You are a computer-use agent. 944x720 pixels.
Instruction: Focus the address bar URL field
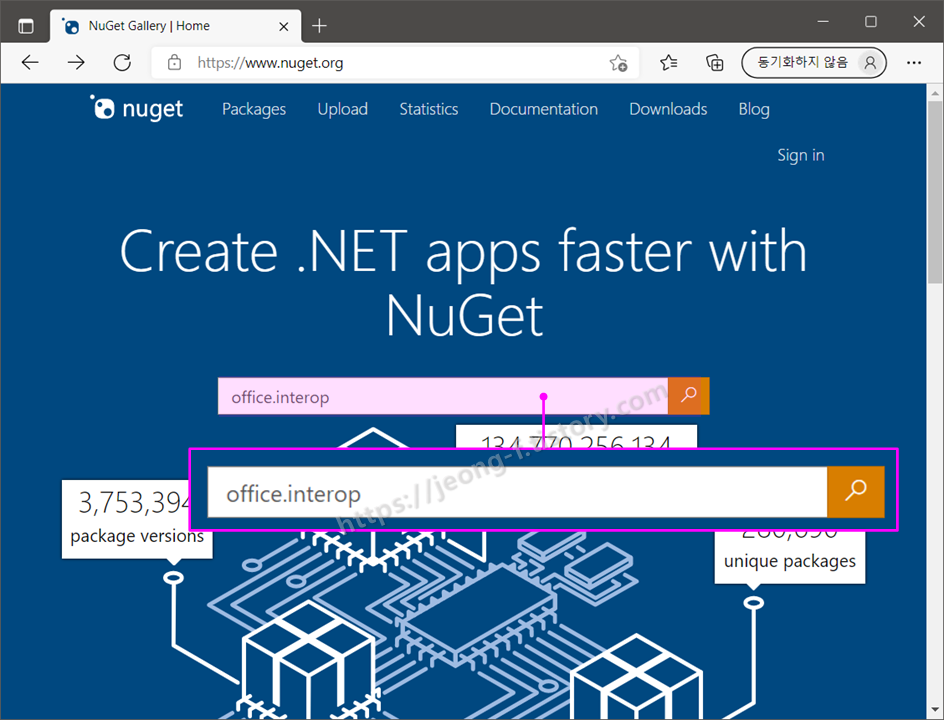coord(394,63)
